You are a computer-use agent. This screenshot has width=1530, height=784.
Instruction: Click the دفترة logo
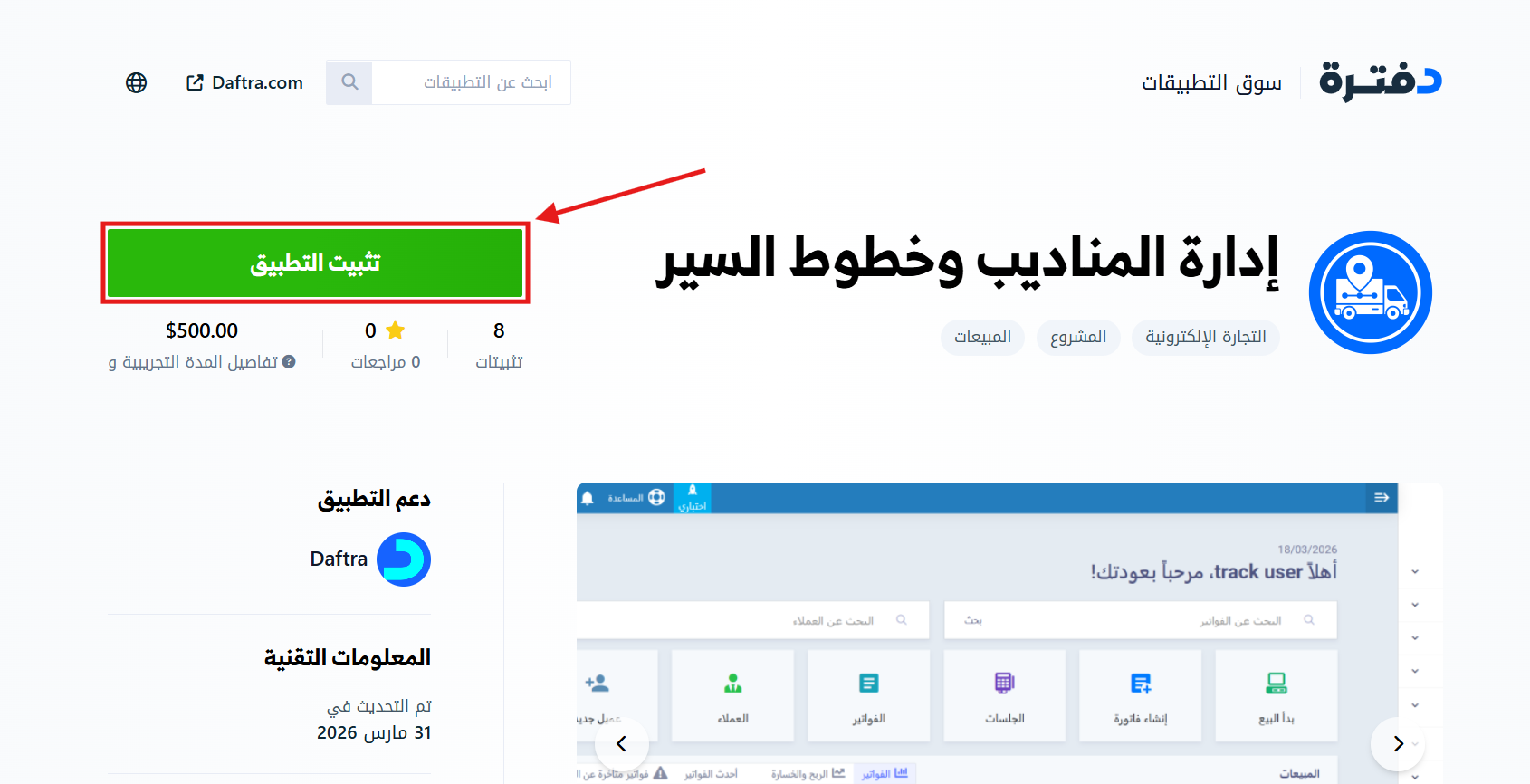click(x=1380, y=81)
